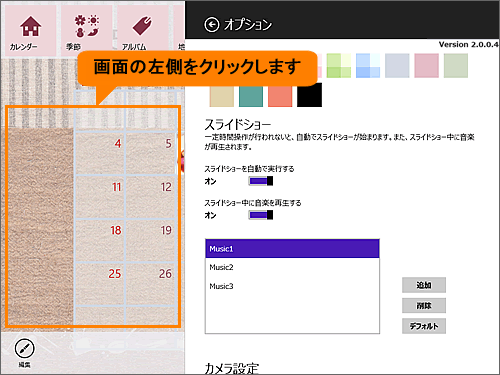This screenshot has height=375, width=500.
Task: Click the 追加 button
Action: pyautogui.click(x=424, y=285)
